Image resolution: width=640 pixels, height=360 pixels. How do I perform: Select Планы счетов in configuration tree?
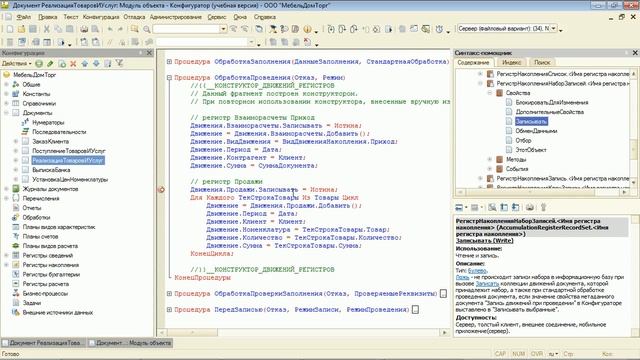tap(40, 236)
